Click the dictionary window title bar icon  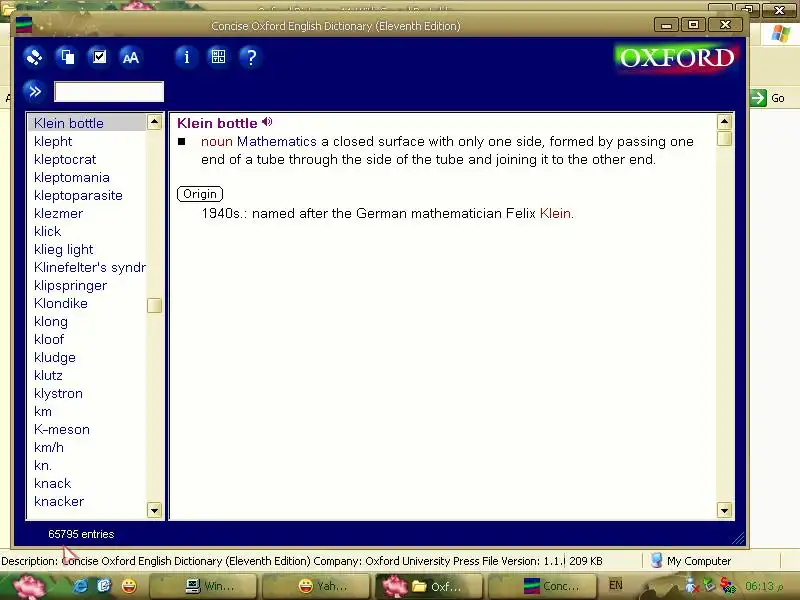coord(24,24)
